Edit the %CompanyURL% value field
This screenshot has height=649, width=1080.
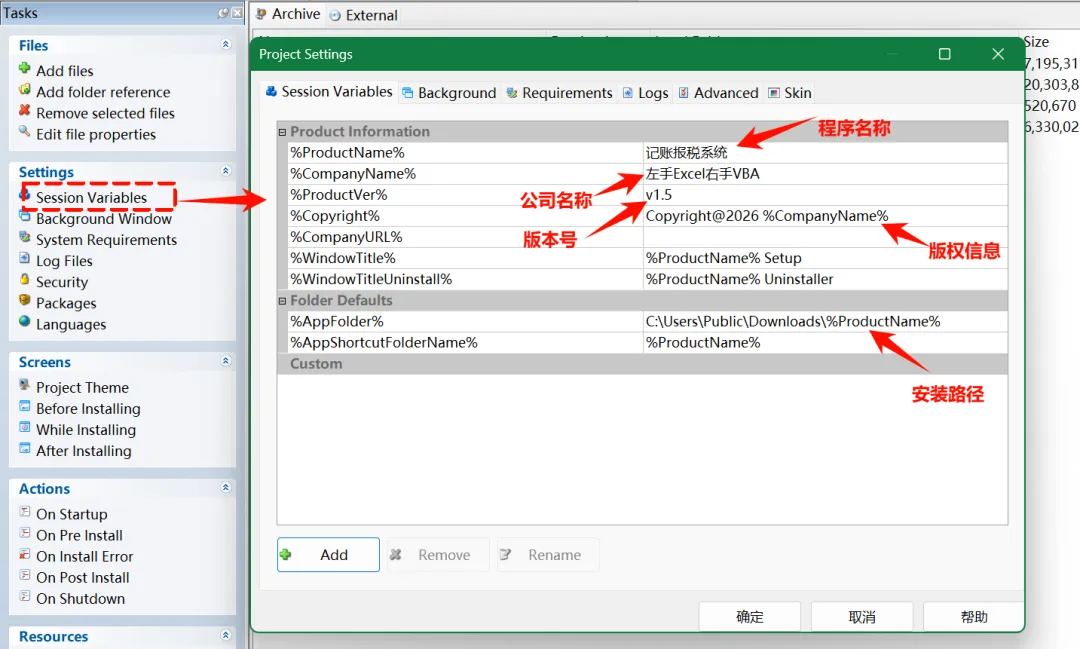(x=824, y=237)
